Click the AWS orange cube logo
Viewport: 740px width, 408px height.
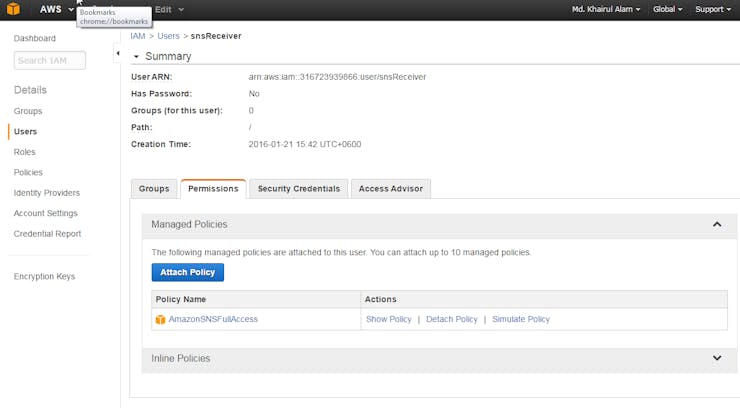14,9
